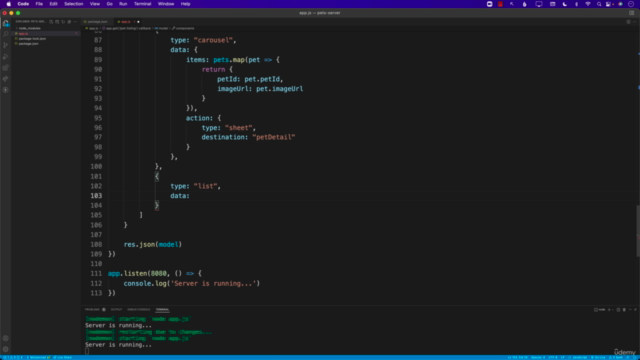Image resolution: width=640 pixels, height=360 pixels.
Task: Click the Split Editor icon
Action: [628, 22]
